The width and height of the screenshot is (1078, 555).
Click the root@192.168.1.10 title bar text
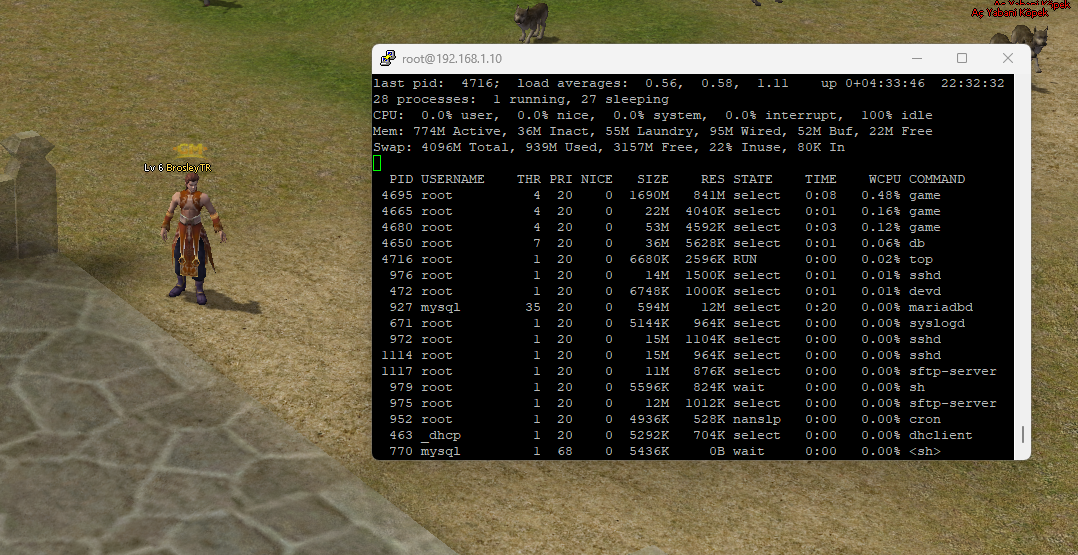click(x=452, y=58)
